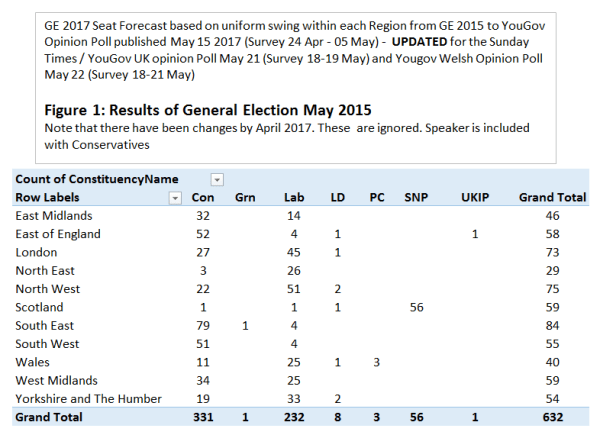The width and height of the screenshot is (600, 435).
Task: Click the overall grand total 632 cell
Action: [x=573, y=418]
